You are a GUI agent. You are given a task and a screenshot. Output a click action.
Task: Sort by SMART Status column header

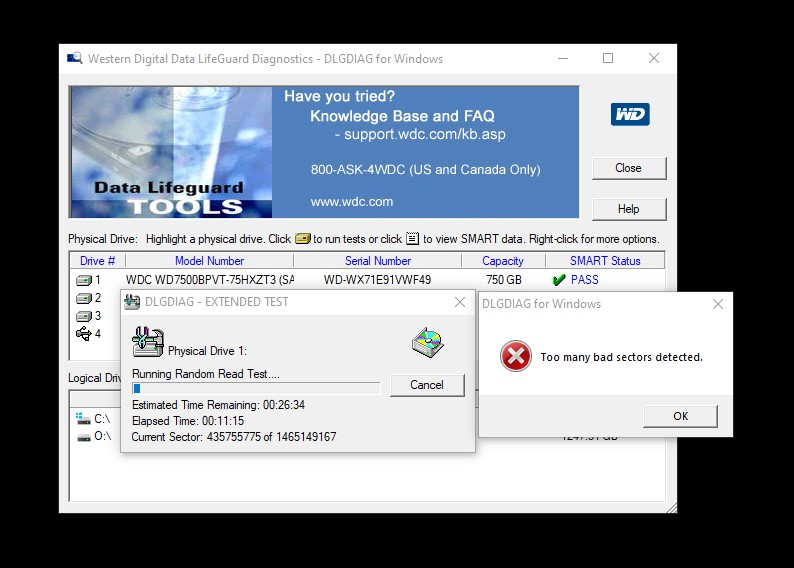(605, 261)
